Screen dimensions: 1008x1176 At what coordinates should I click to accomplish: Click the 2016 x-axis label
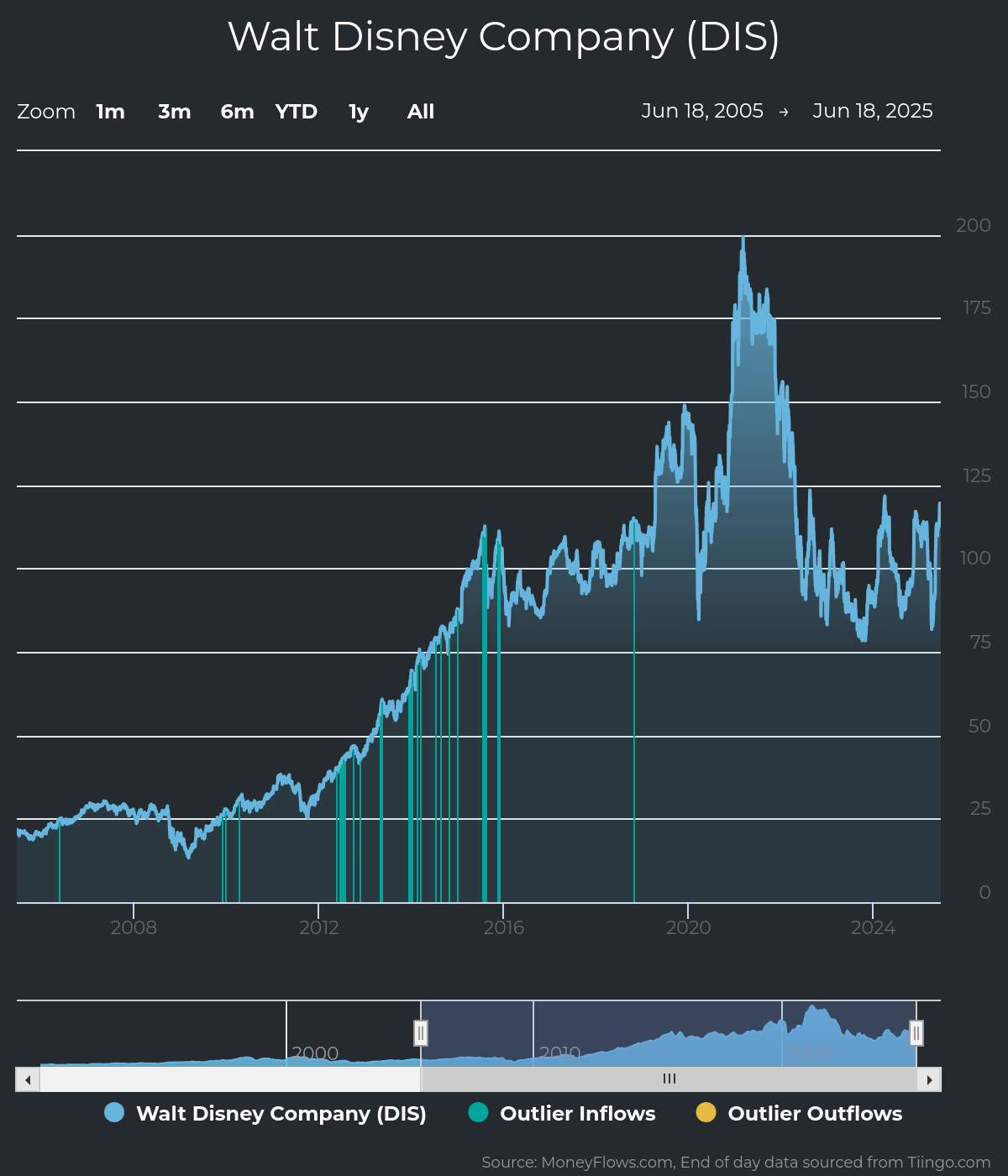tap(504, 927)
